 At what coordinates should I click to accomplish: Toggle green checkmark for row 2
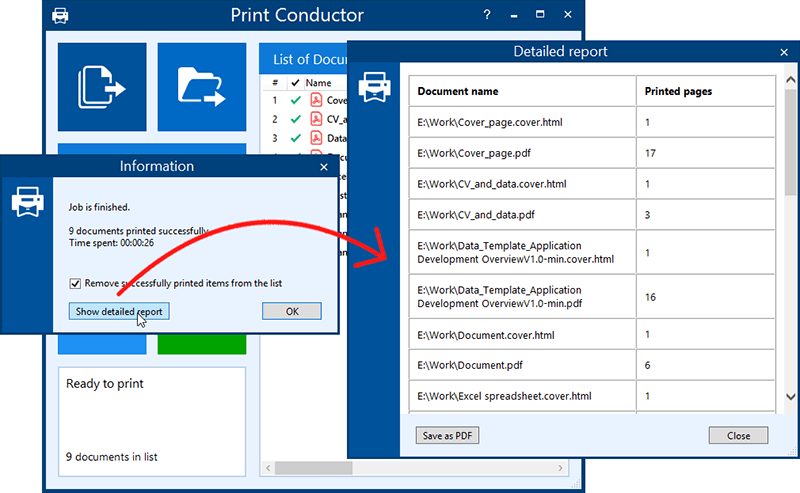(295, 119)
